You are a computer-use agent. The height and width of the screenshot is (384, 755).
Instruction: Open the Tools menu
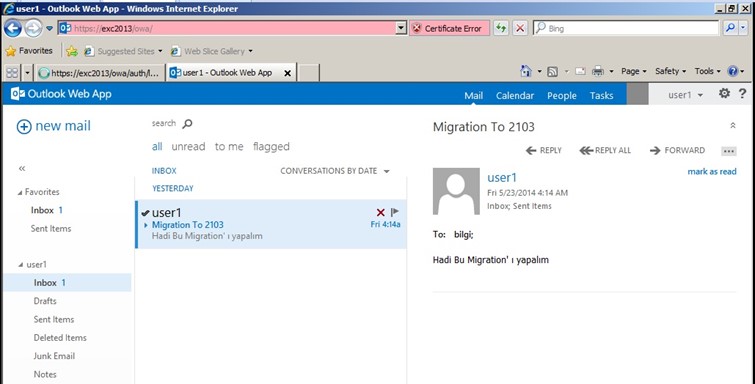click(x=707, y=71)
